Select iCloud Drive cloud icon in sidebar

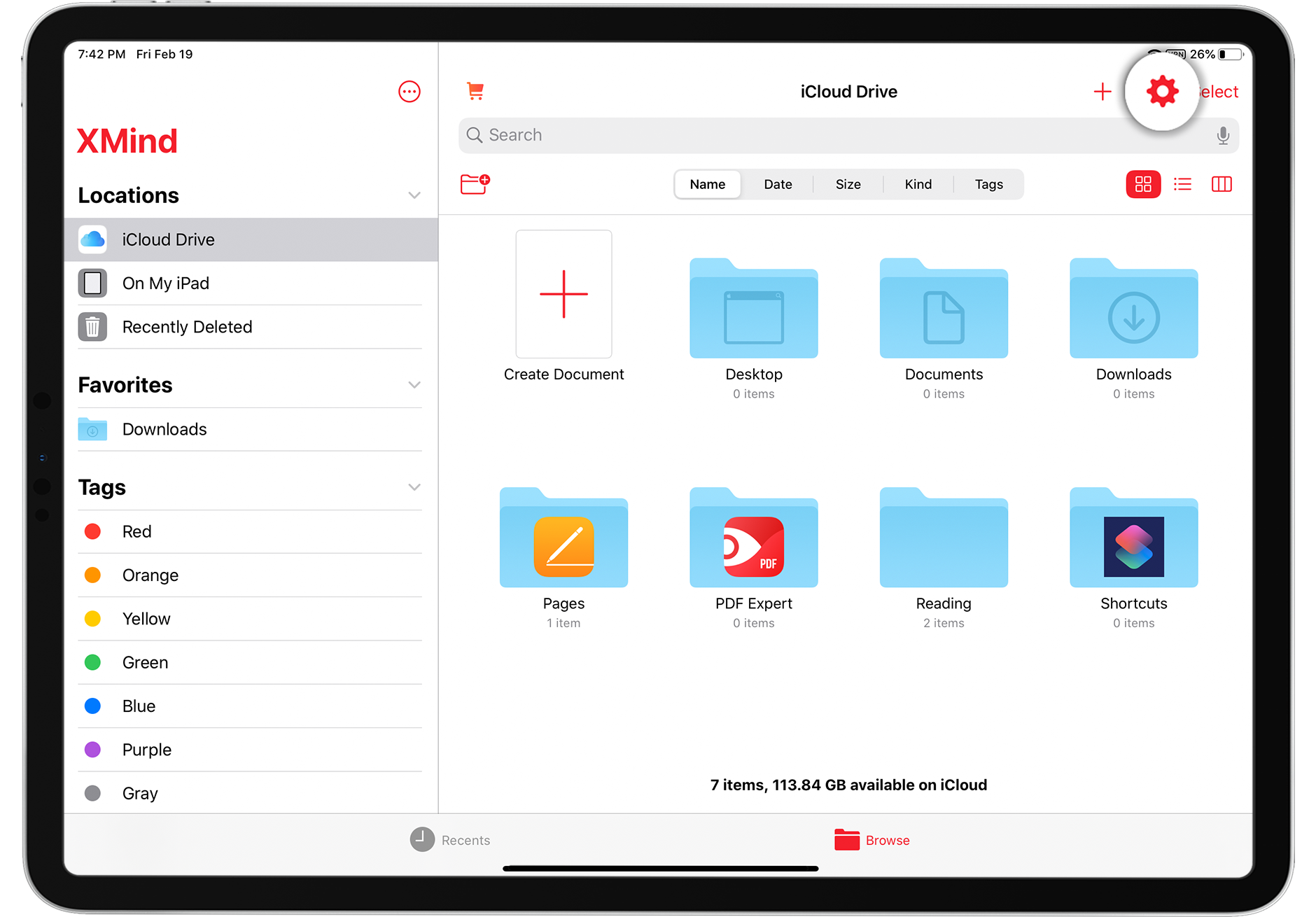pyautogui.click(x=92, y=239)
